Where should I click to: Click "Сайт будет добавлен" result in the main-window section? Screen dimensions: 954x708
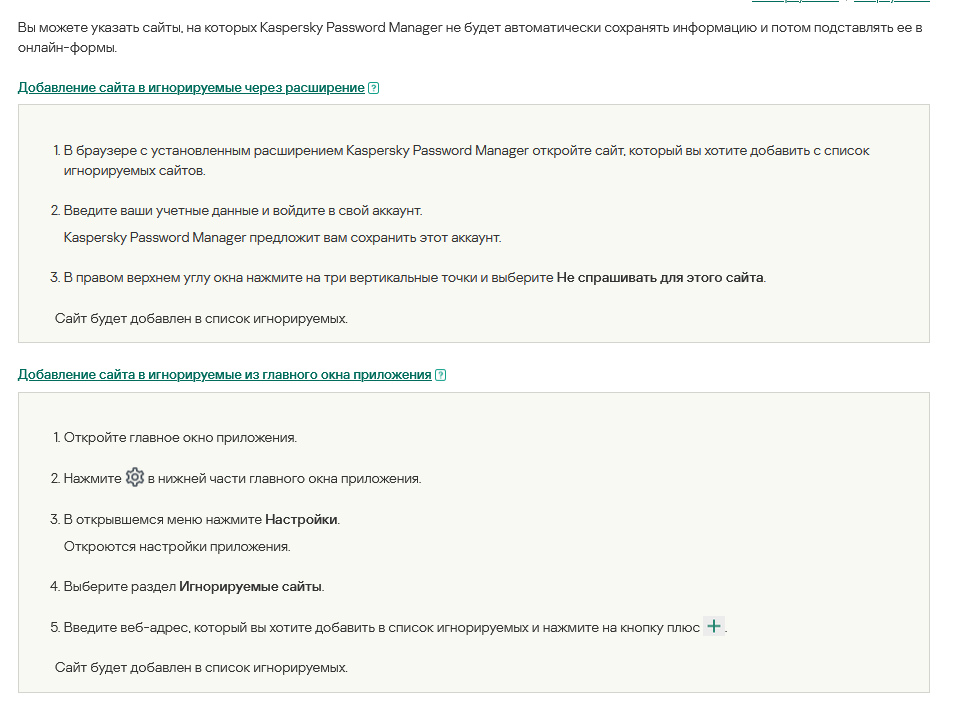(201, 667)
